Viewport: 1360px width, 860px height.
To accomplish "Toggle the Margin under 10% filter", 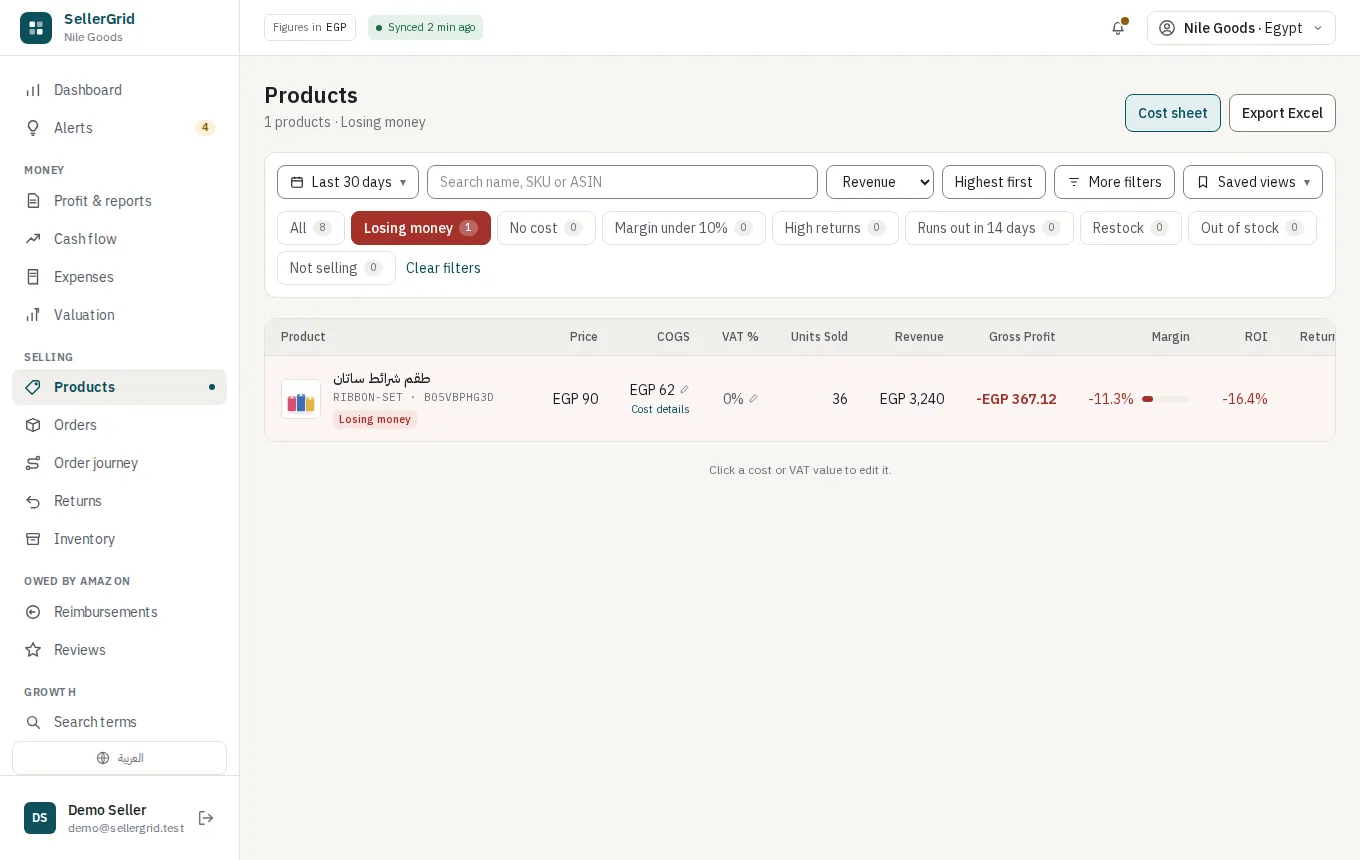I will [x=684, y=228].
